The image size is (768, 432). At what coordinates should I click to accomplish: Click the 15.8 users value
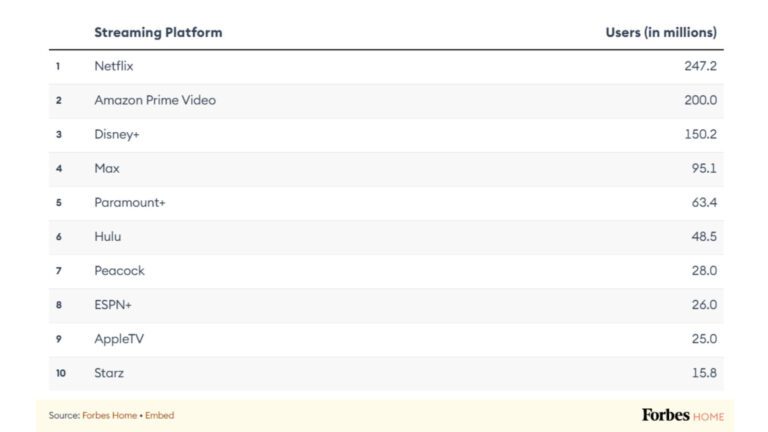[704, 373]
